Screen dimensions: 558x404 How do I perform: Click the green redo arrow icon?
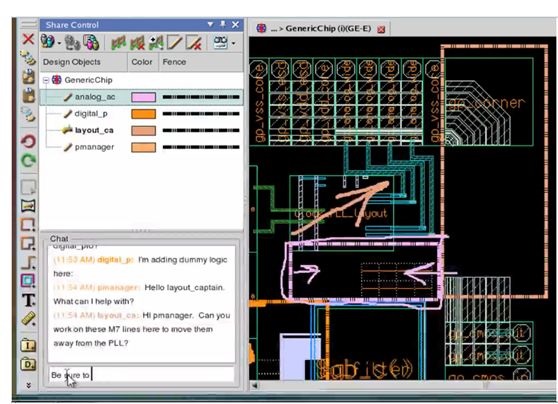tap(28, 160)
